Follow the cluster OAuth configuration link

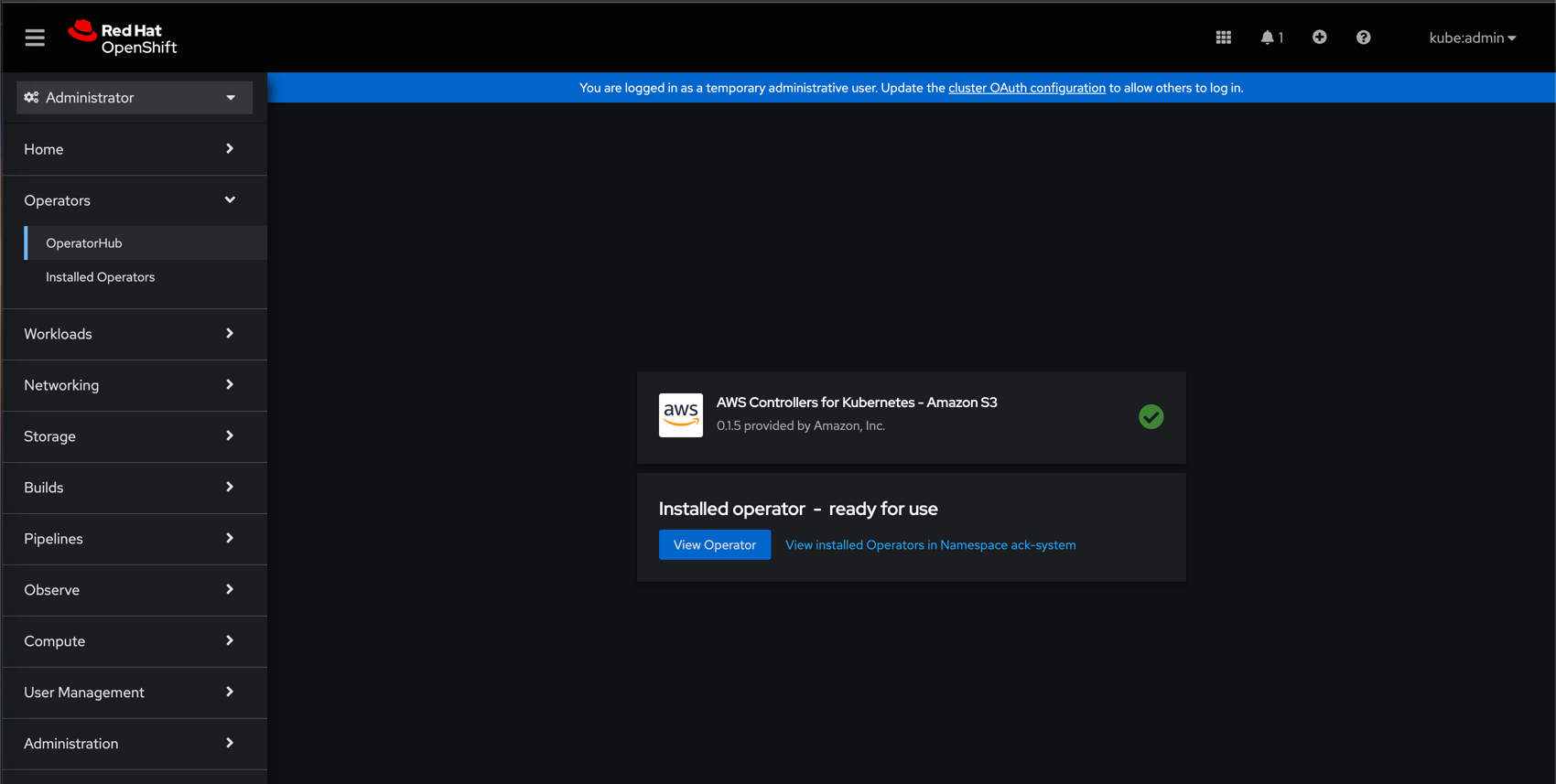click(x=1026, y=88)
